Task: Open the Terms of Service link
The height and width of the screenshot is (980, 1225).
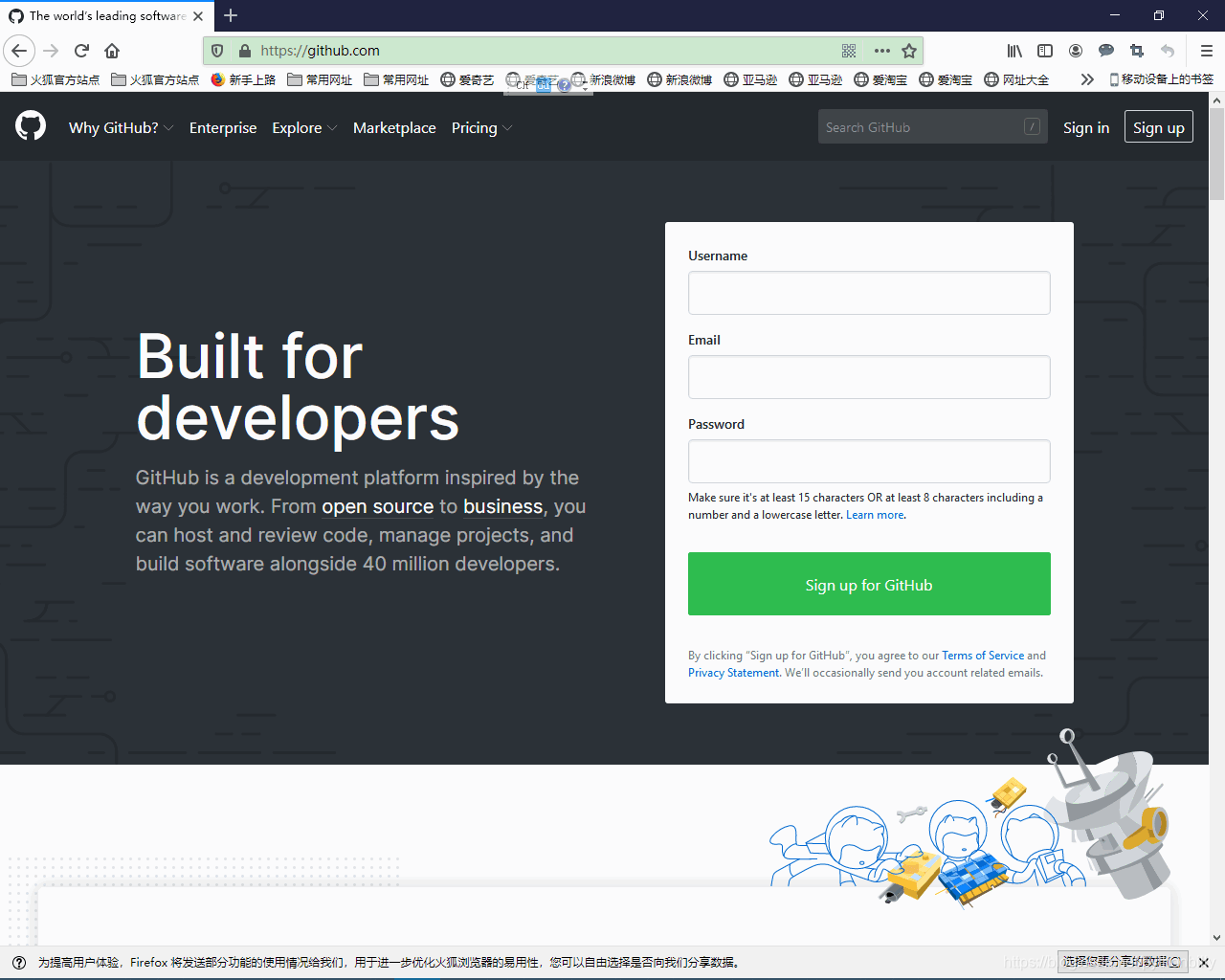Action: tap(983, 656)
